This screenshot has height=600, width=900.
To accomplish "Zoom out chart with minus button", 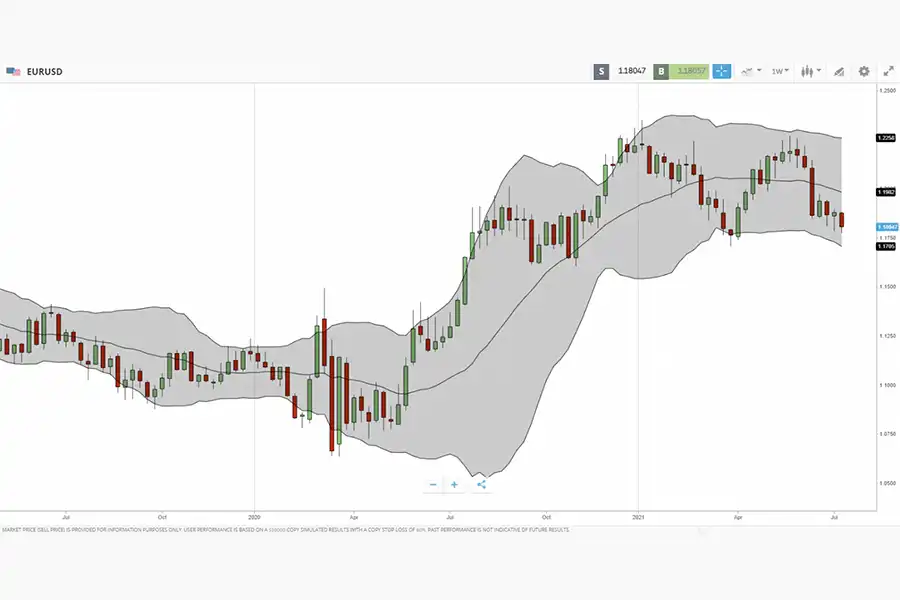I will 433,485.
